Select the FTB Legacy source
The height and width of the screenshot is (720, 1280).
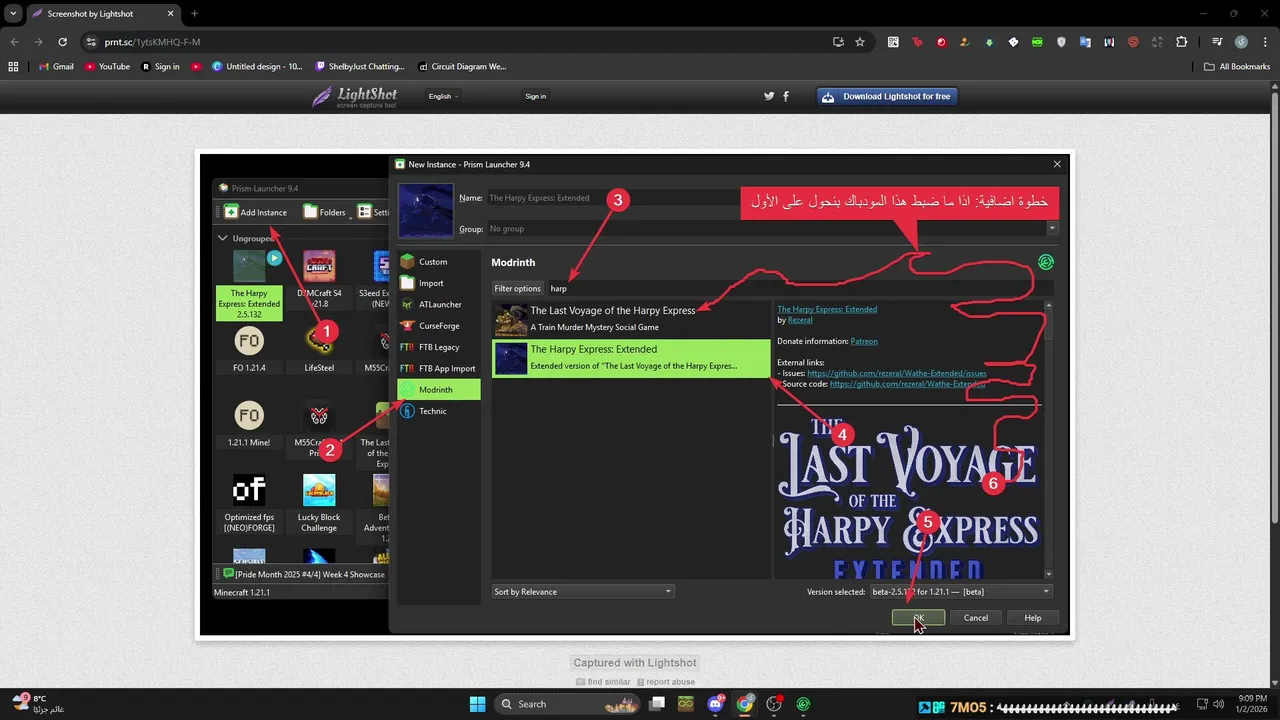click(x=438, y=347)
